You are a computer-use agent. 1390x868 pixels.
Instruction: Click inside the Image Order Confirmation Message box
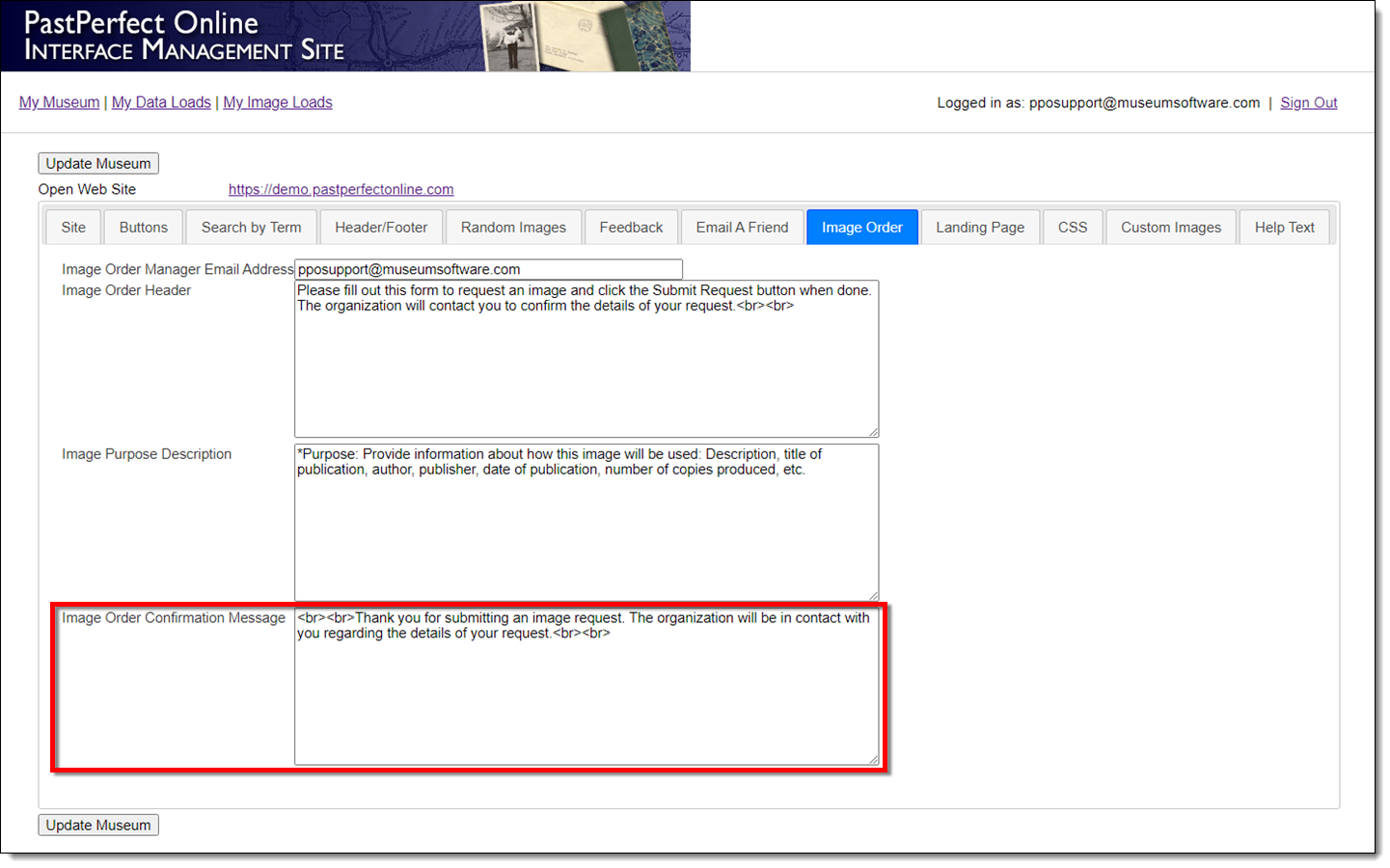586,694
